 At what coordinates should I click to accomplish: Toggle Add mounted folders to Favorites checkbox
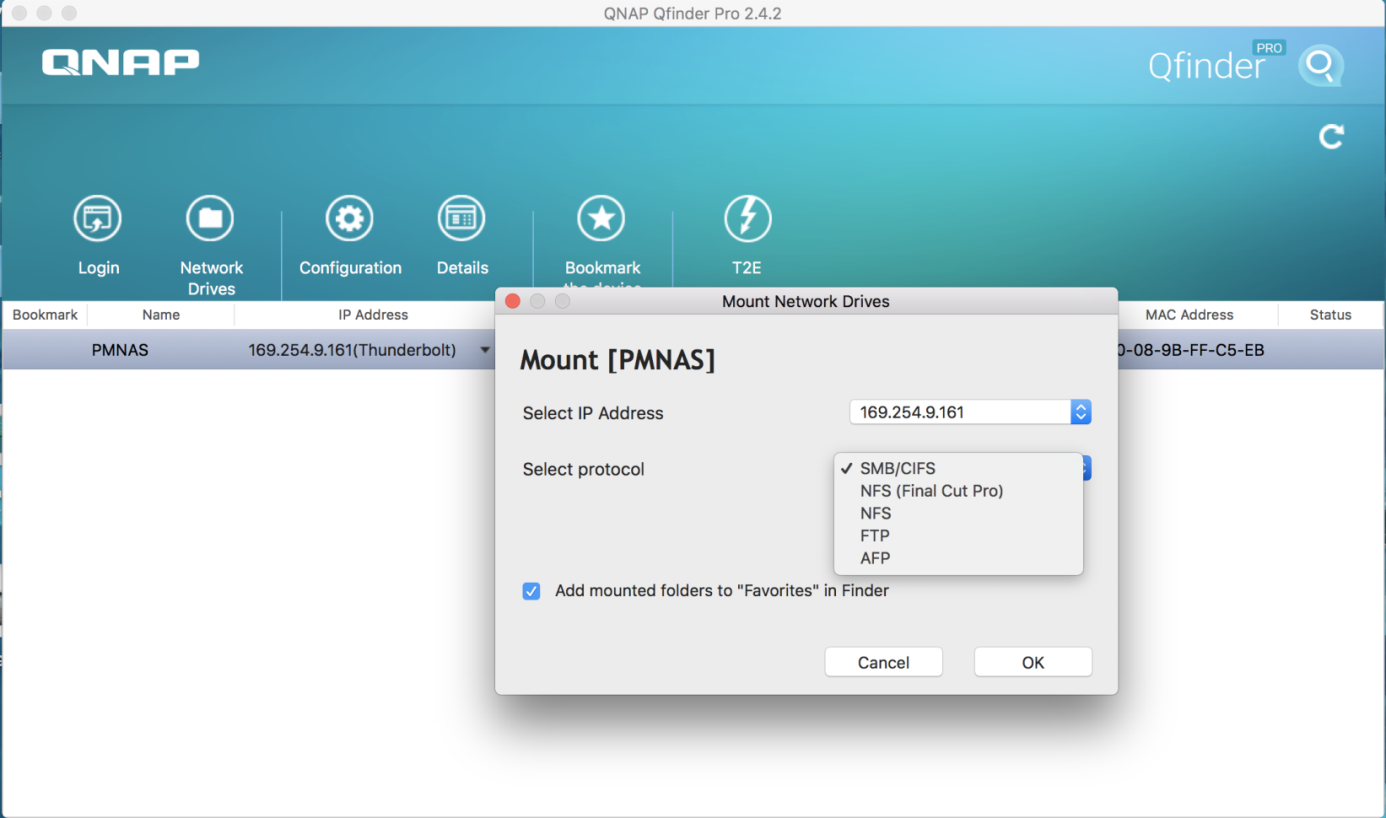(x=532, y=591)
